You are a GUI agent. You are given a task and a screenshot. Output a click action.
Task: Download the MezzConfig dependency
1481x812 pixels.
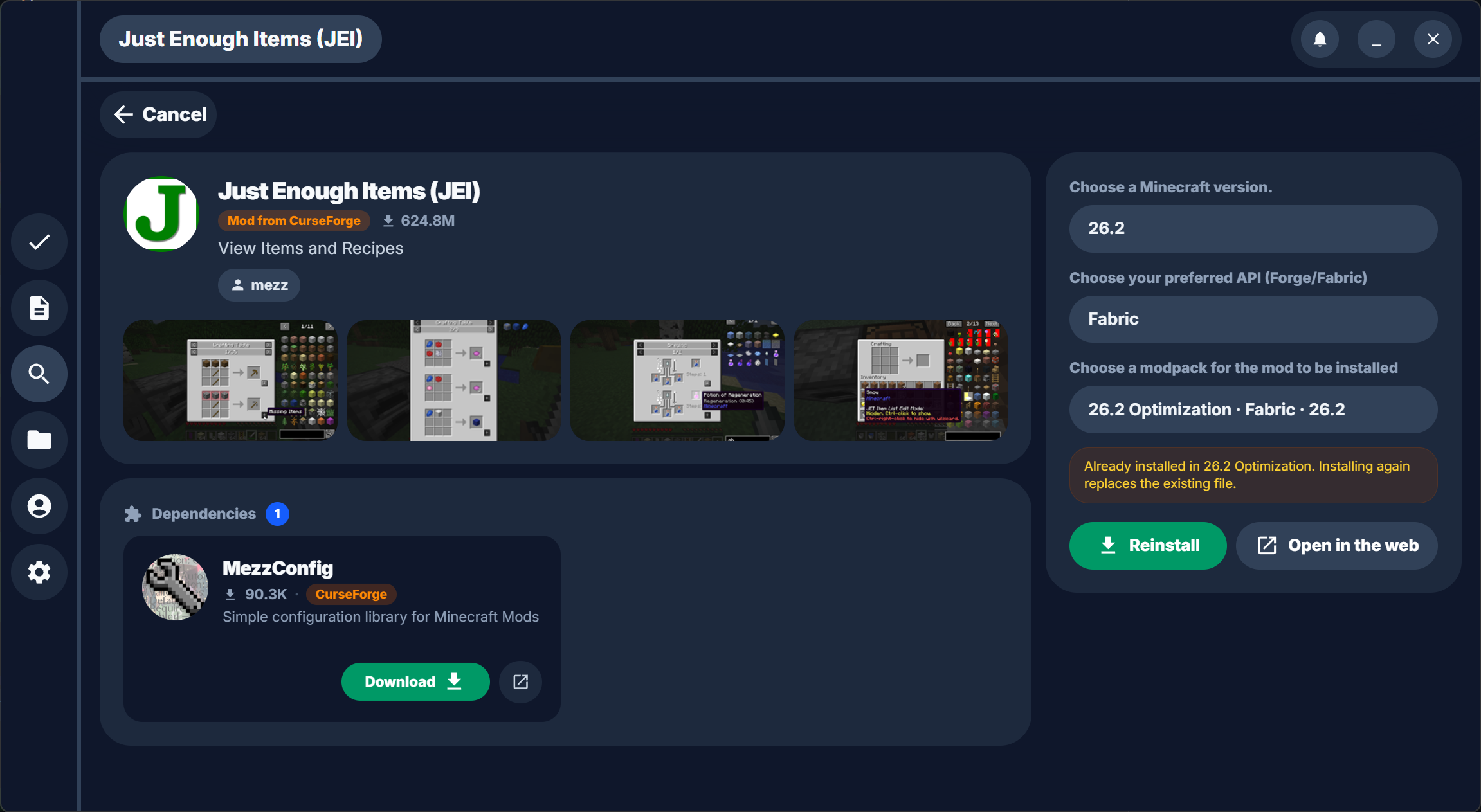click(x=415, y=681)
